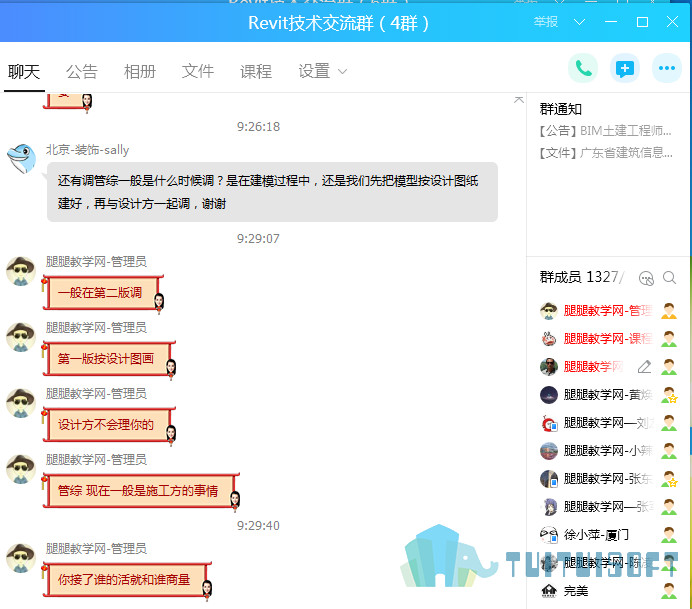This screenshot has height=609, width=692.
Task: Click the member search magnifier icon
Action: [669, 278]
